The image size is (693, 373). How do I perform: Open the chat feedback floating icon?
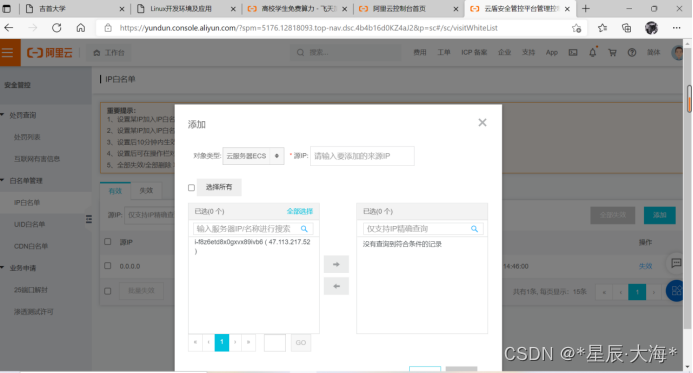pyautogui.click(x=676, y=263)
